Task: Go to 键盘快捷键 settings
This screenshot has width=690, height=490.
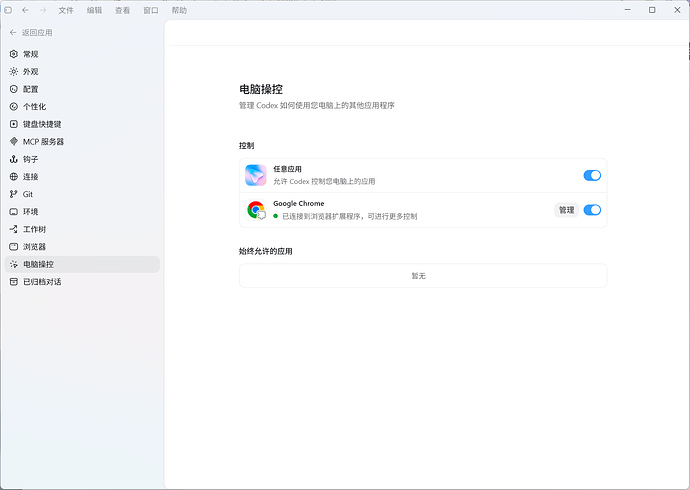Action: [x=82, y=124]
